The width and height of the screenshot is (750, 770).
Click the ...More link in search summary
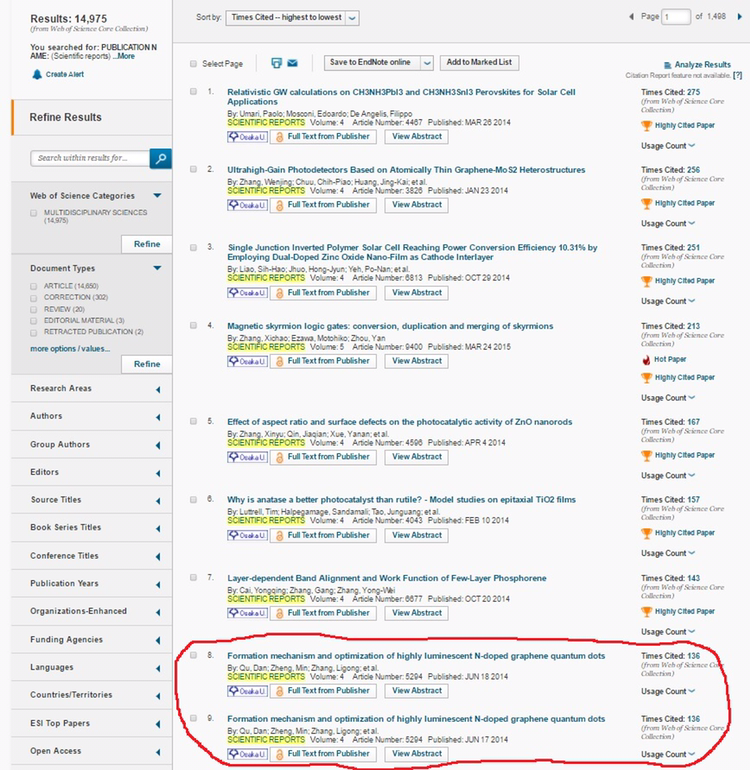(x=124, y=56)
